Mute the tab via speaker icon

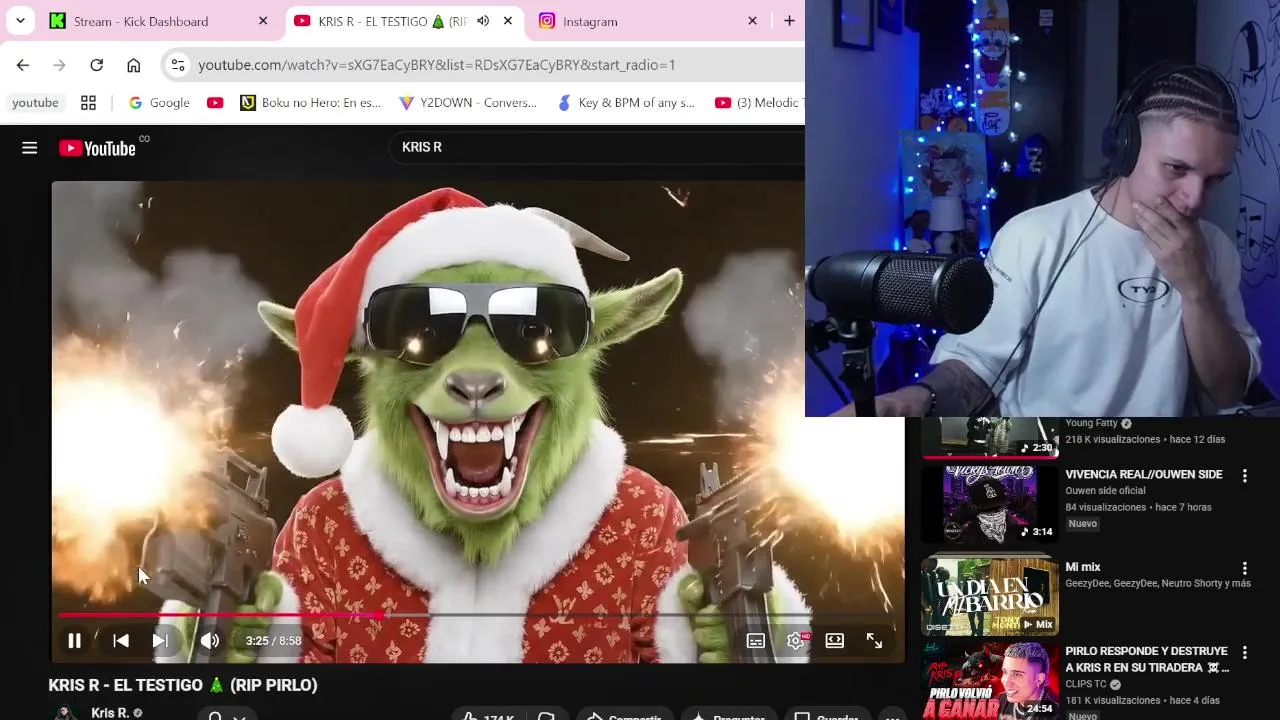tap(483, 21)
